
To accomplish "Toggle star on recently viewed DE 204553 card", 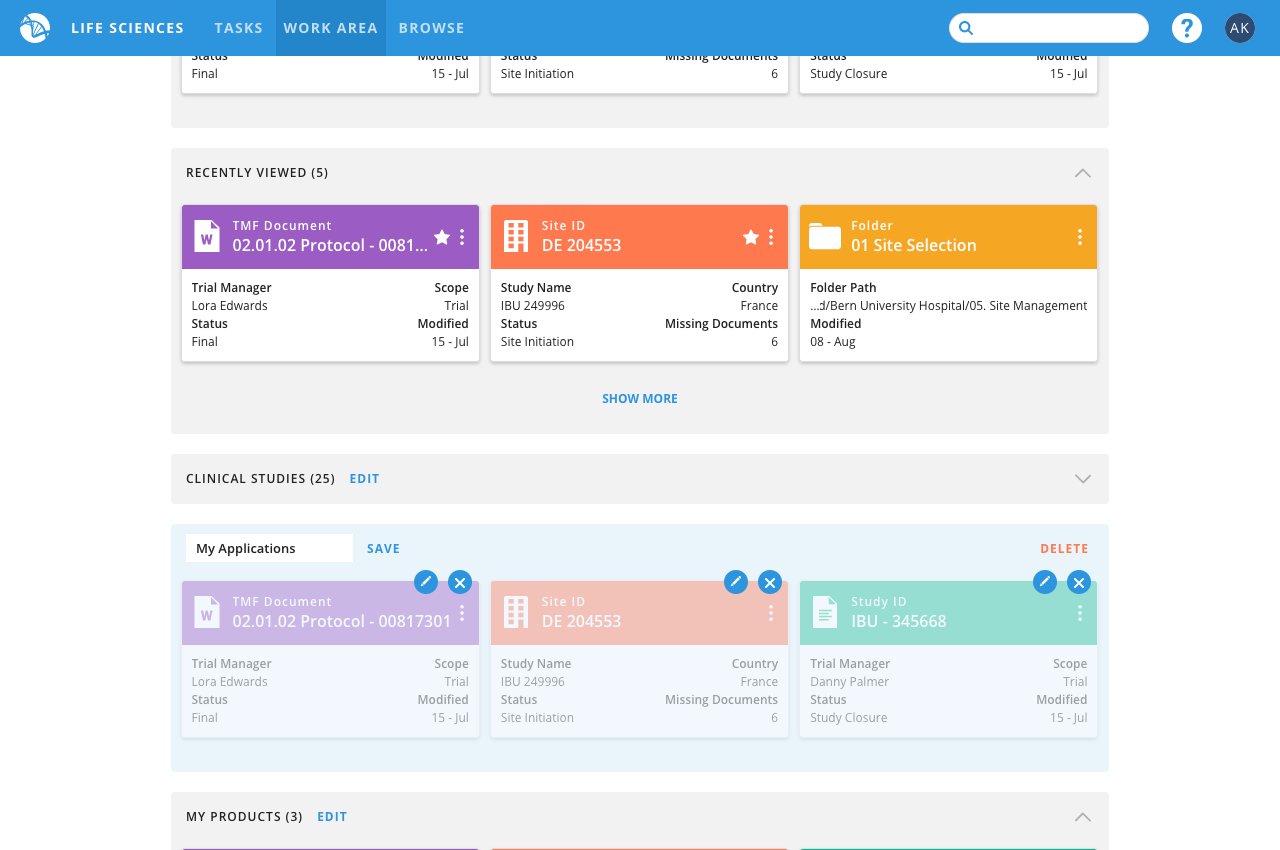I will point(751,237).
